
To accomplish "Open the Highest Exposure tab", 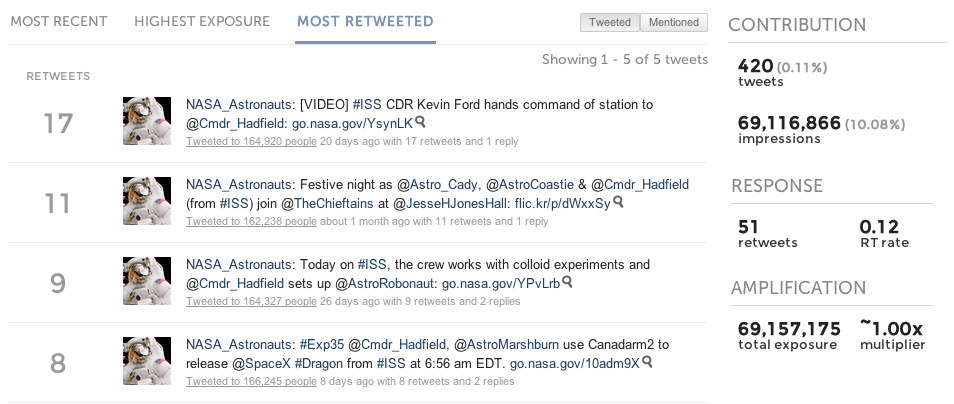I will pos(202,21).
